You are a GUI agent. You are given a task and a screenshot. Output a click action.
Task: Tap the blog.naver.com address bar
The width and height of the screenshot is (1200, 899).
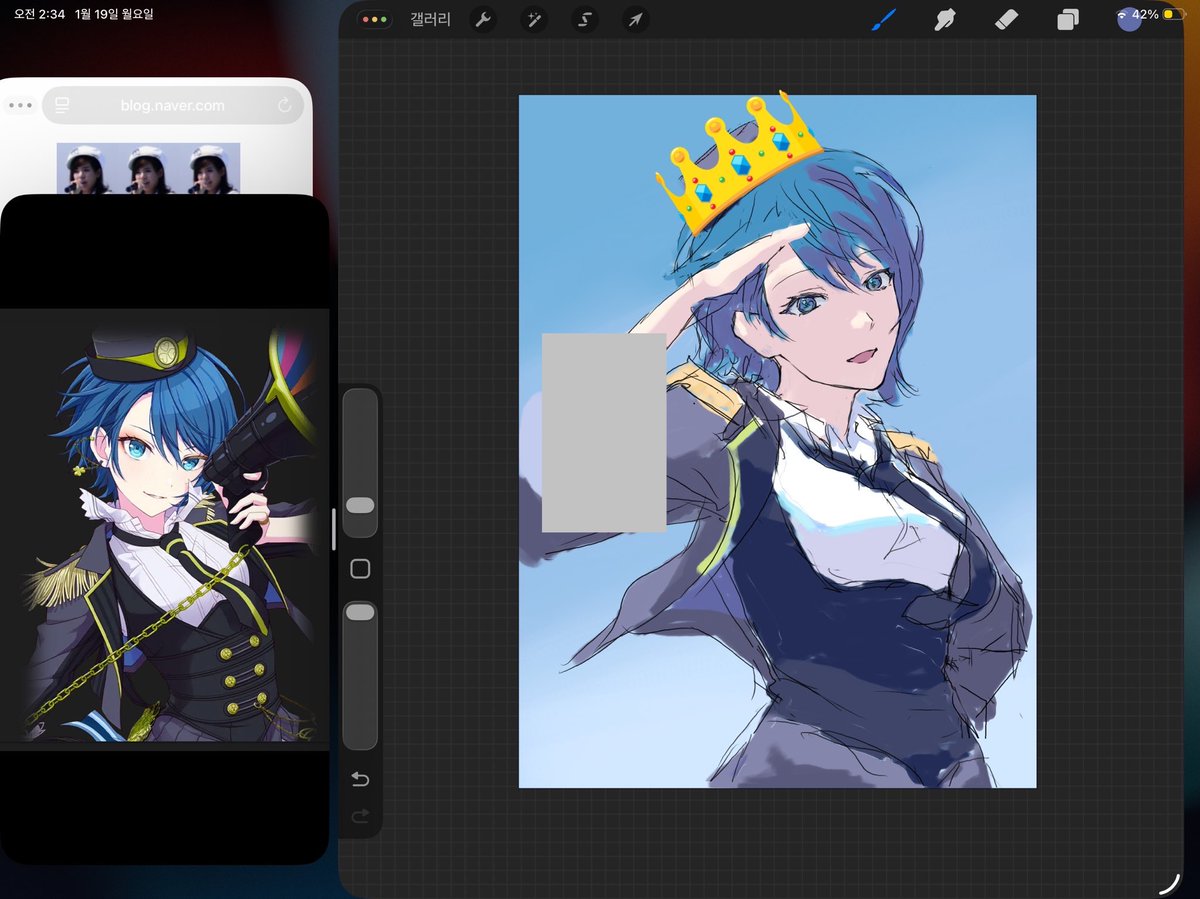click(170, 105)
